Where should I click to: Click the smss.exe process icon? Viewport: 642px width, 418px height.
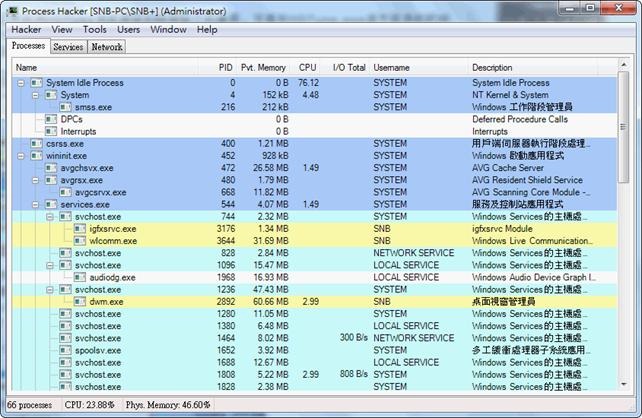click(x=65, y=107)
